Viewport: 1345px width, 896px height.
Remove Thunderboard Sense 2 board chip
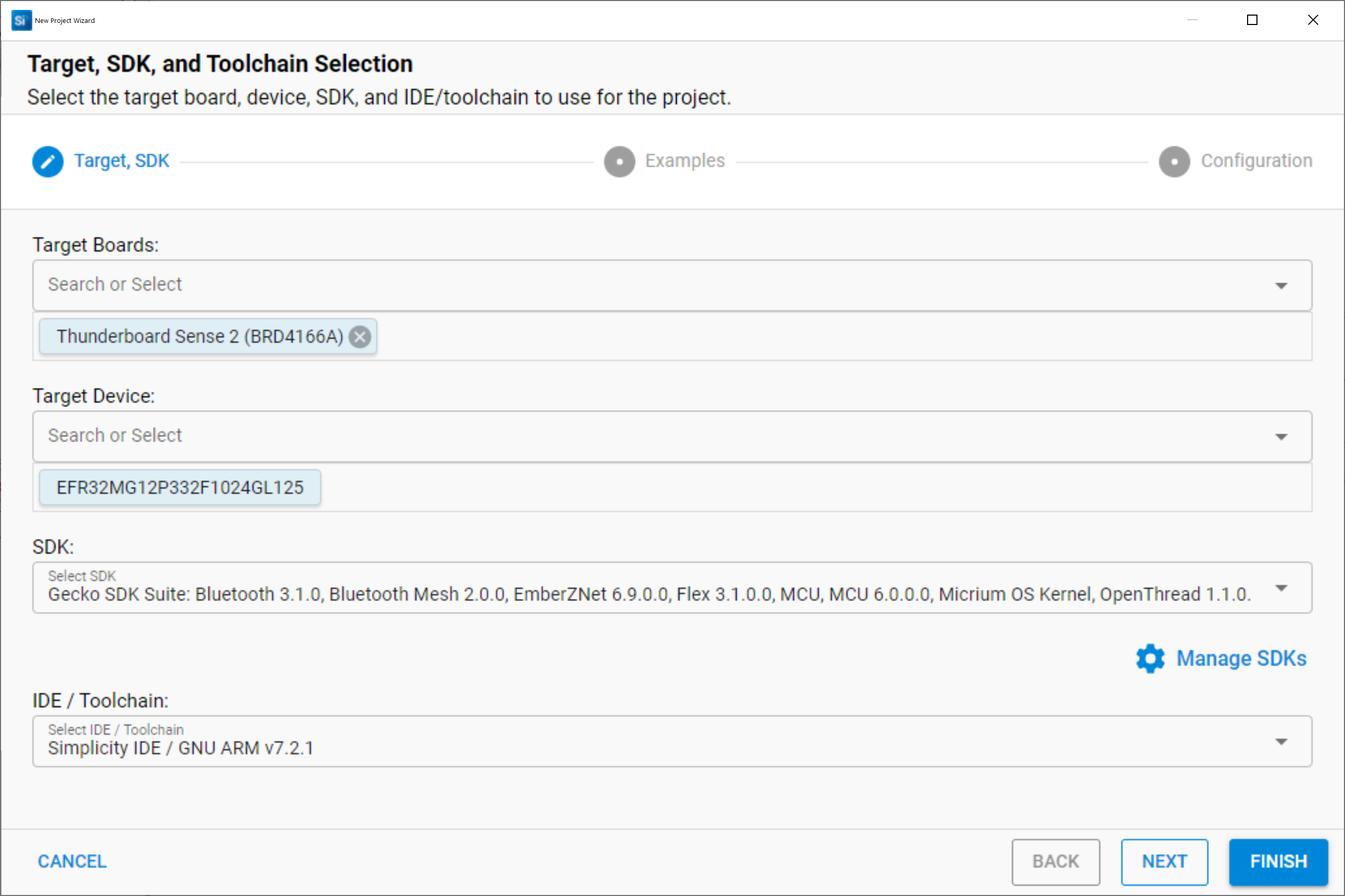pyautogui.click(x=360, y=337)
